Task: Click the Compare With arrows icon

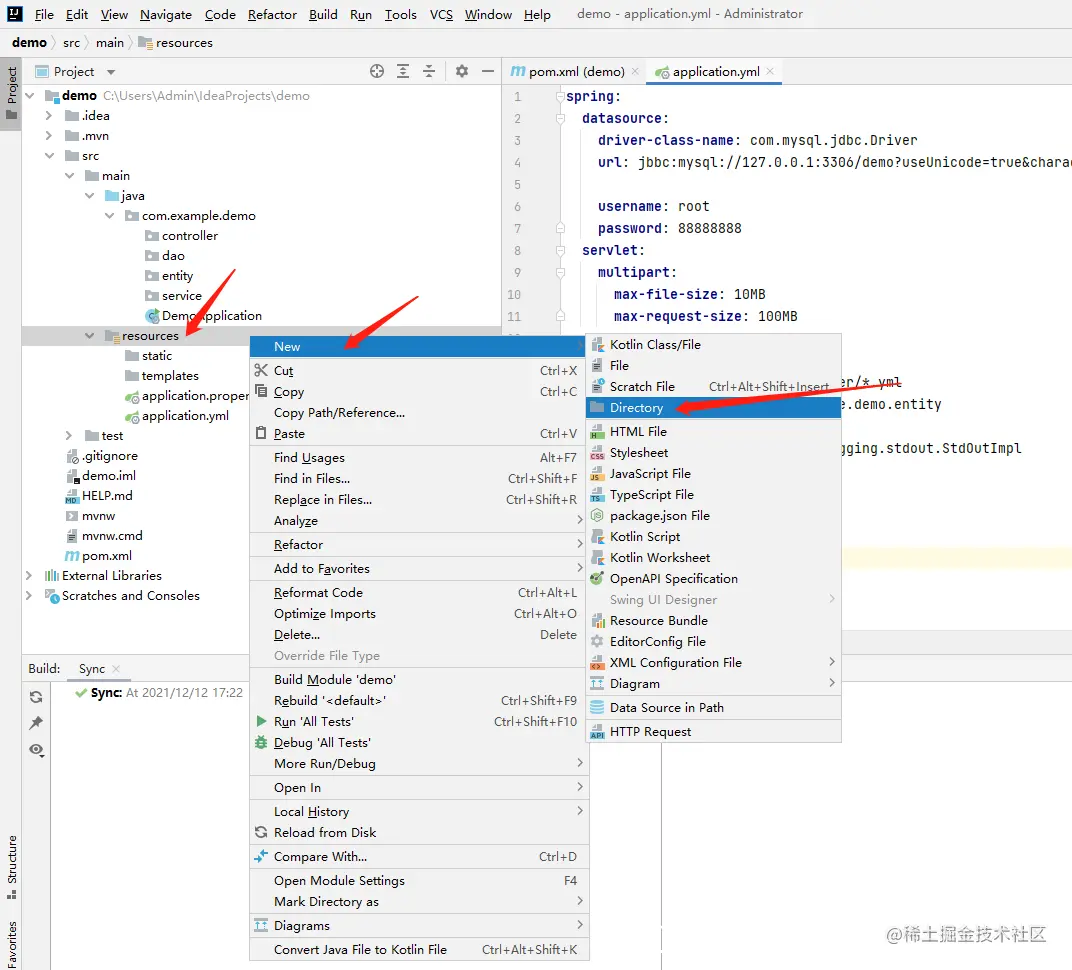Action: [261, 856]
